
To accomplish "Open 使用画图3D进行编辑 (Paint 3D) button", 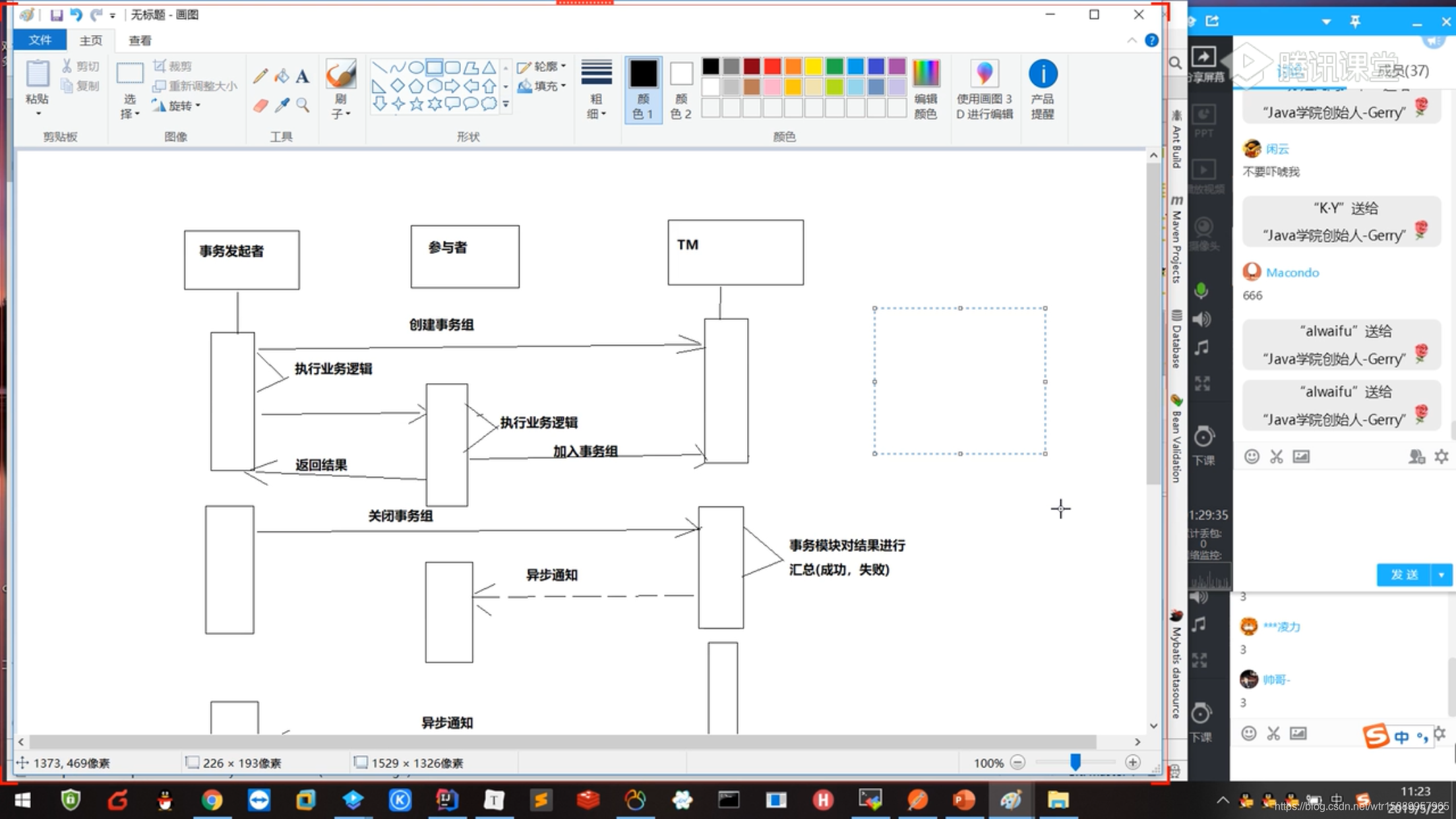I will click(x=984, y=90).
